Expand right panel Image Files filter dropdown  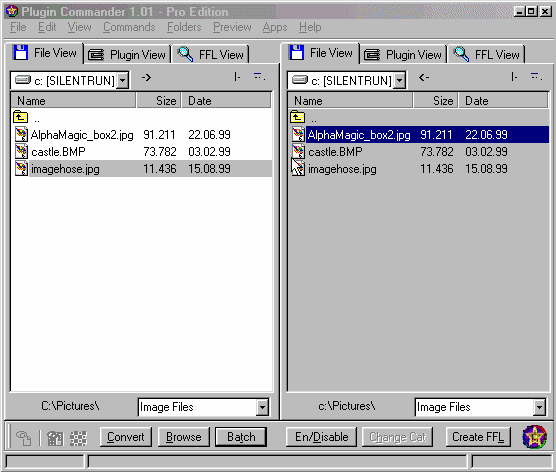[x=539, y=407]
